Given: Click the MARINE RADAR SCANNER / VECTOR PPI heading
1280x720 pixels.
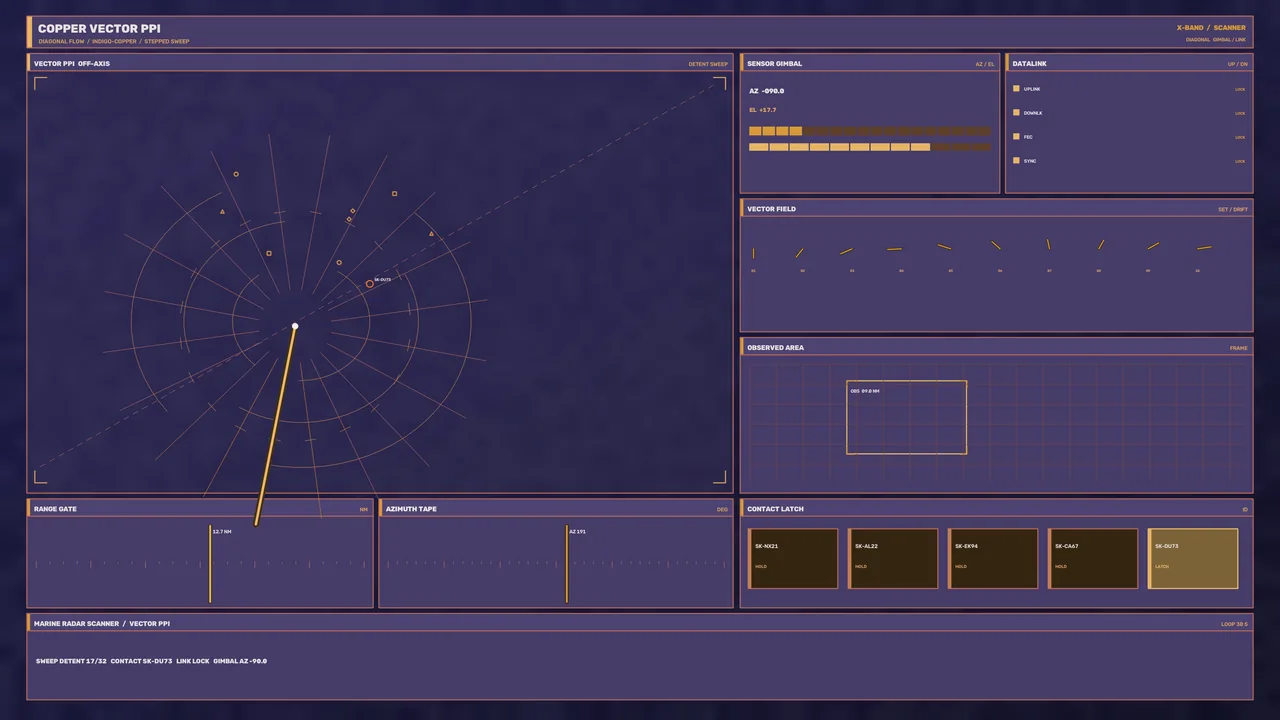Looking at the screenshot, I should [x=102, y=624].
